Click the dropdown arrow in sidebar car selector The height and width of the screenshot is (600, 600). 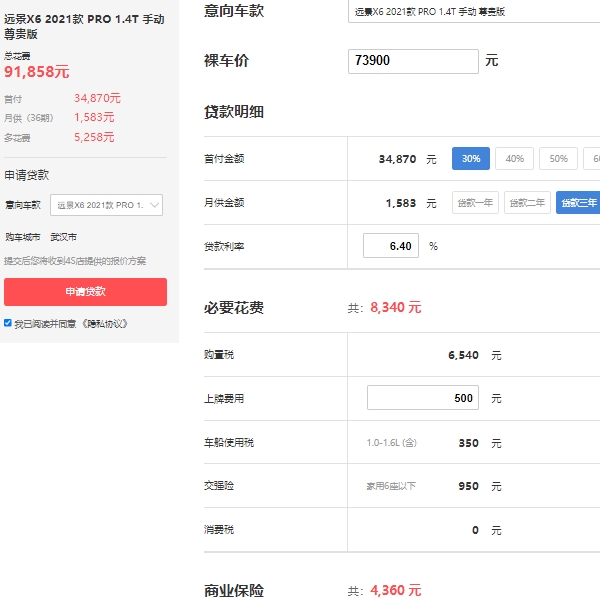[x=154, y=205]
